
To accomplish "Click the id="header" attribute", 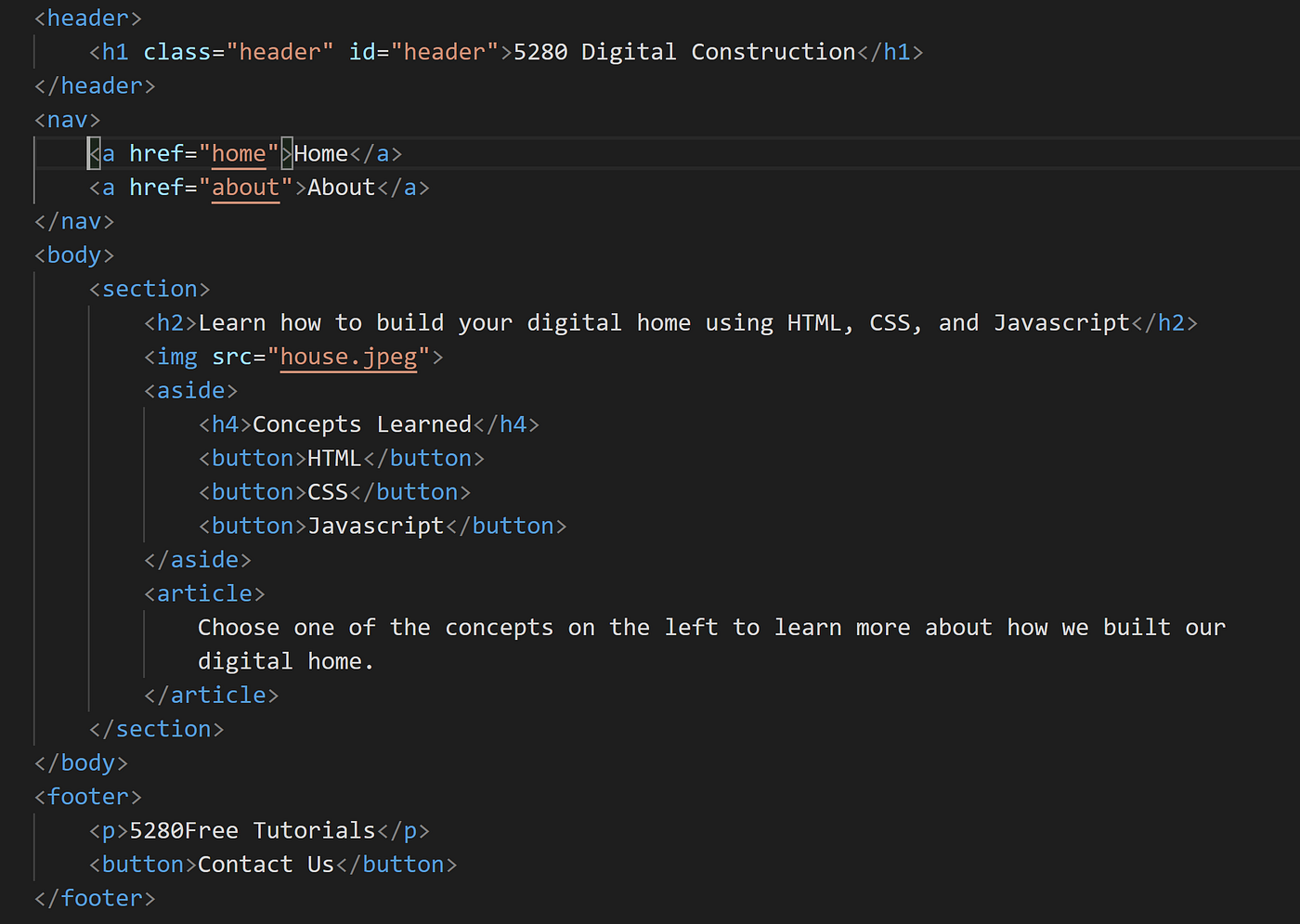I will (422, 52).
